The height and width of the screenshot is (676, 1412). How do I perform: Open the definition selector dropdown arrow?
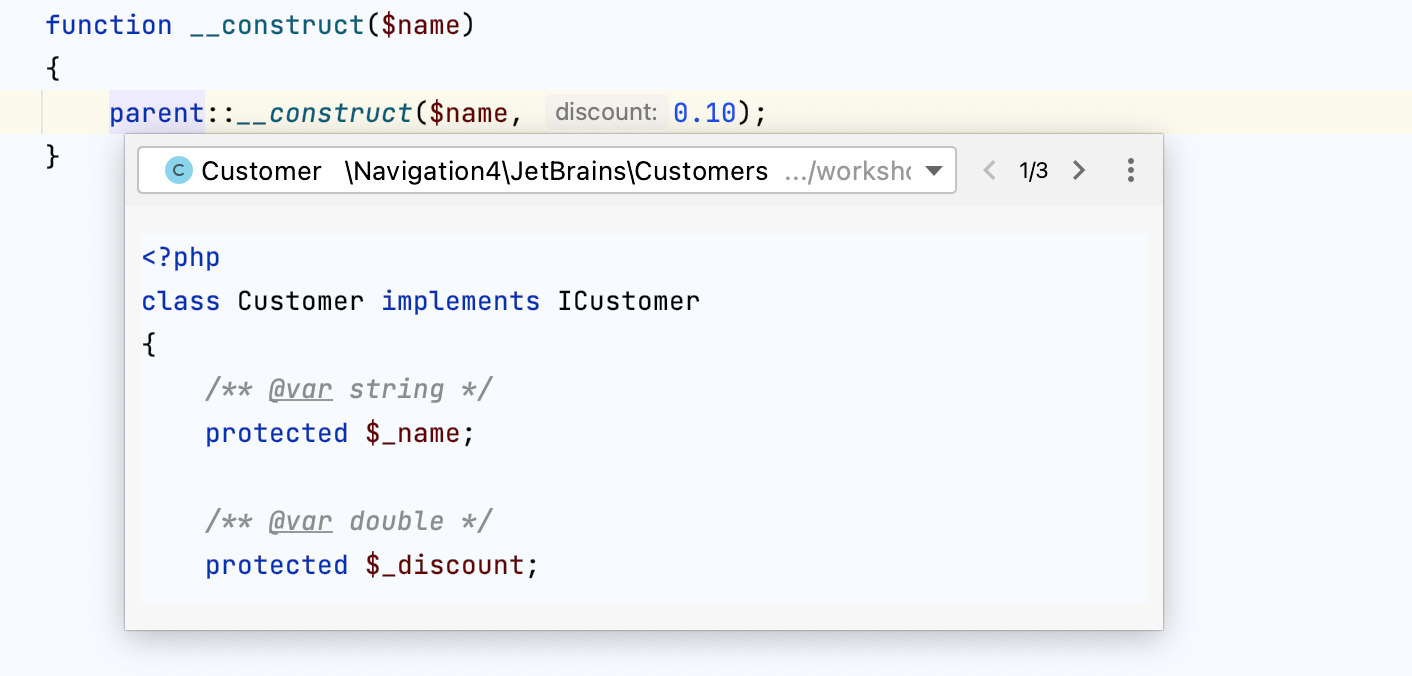tap(934, 171)
